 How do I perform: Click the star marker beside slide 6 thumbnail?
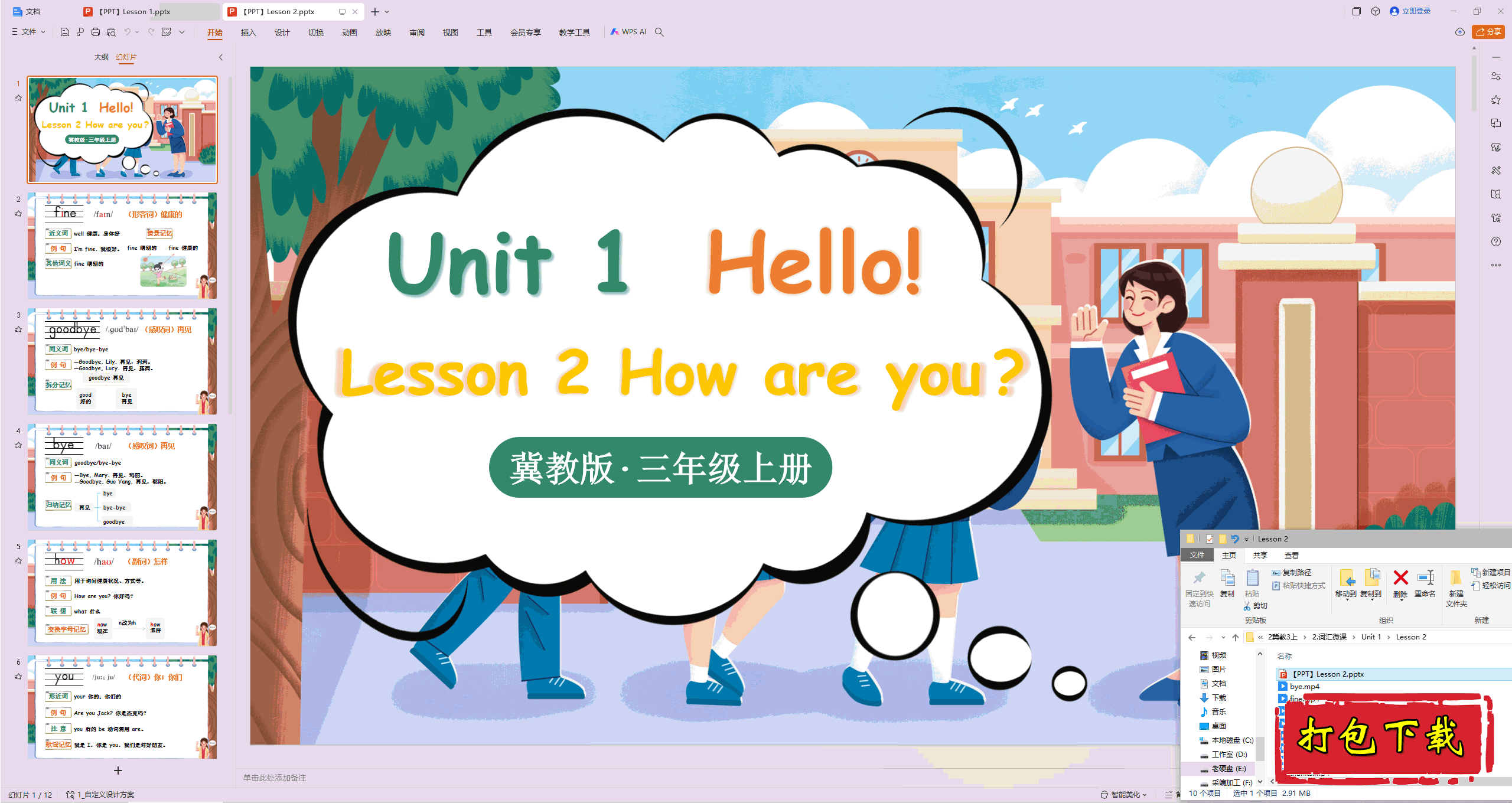point(18,677)
